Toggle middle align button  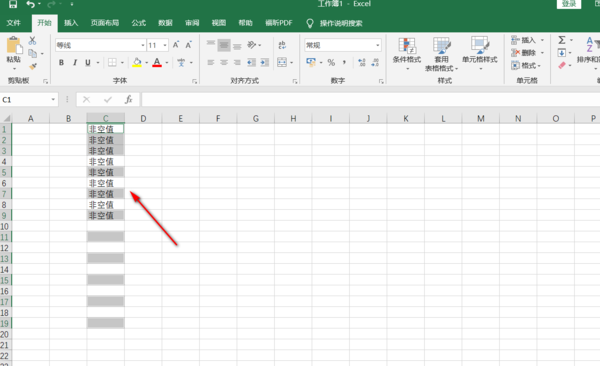pos(224,45)
